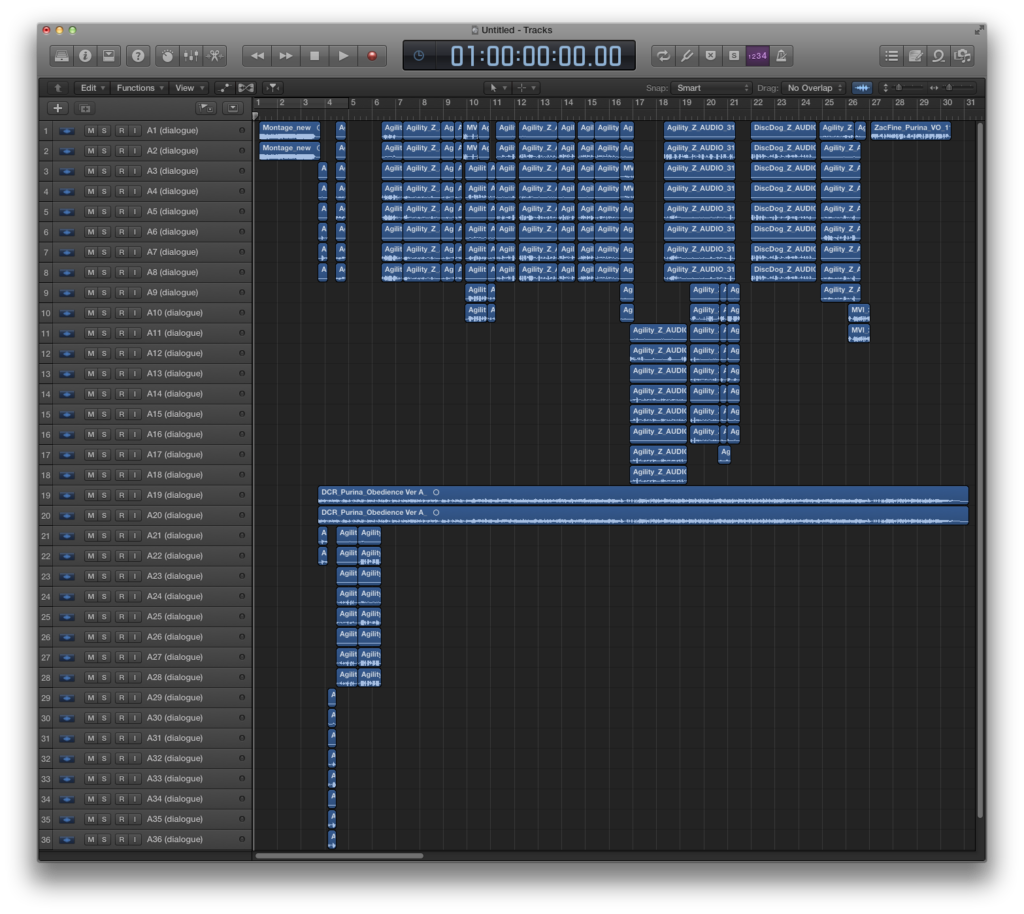Image resolution: width=1024 pixels, height=914 pixels.
Task: Open the Snap dropdown set to Smart
Action: click(712, 88)
